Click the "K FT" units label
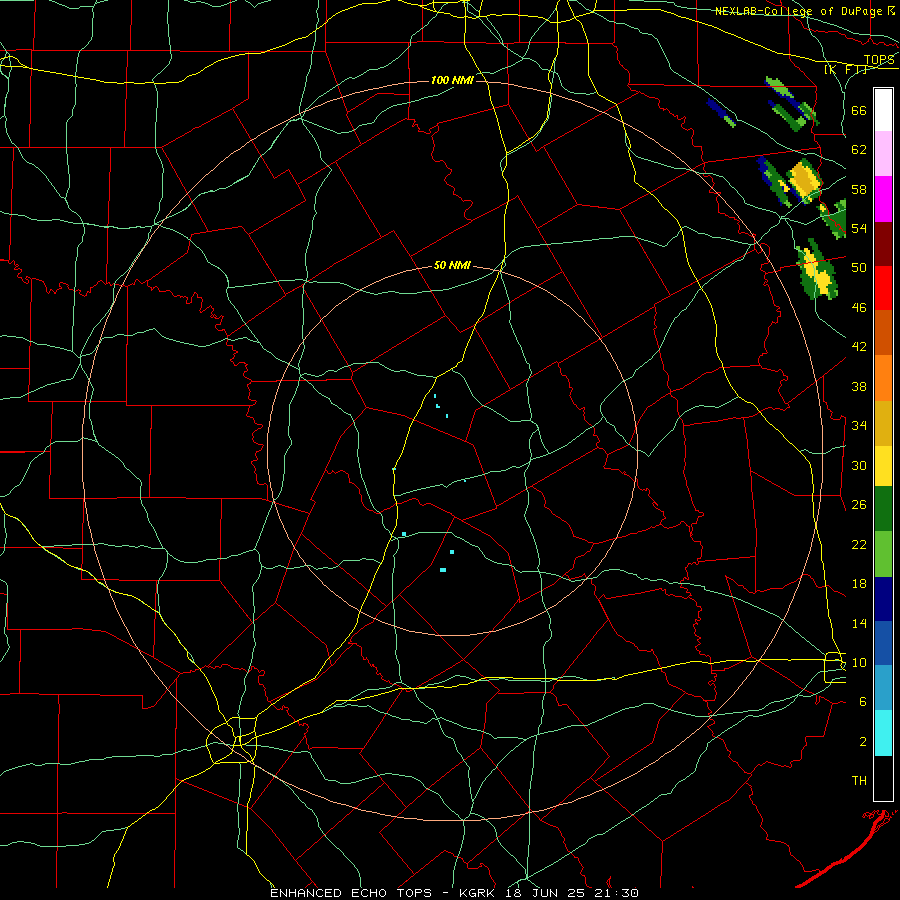 point(846,70)
